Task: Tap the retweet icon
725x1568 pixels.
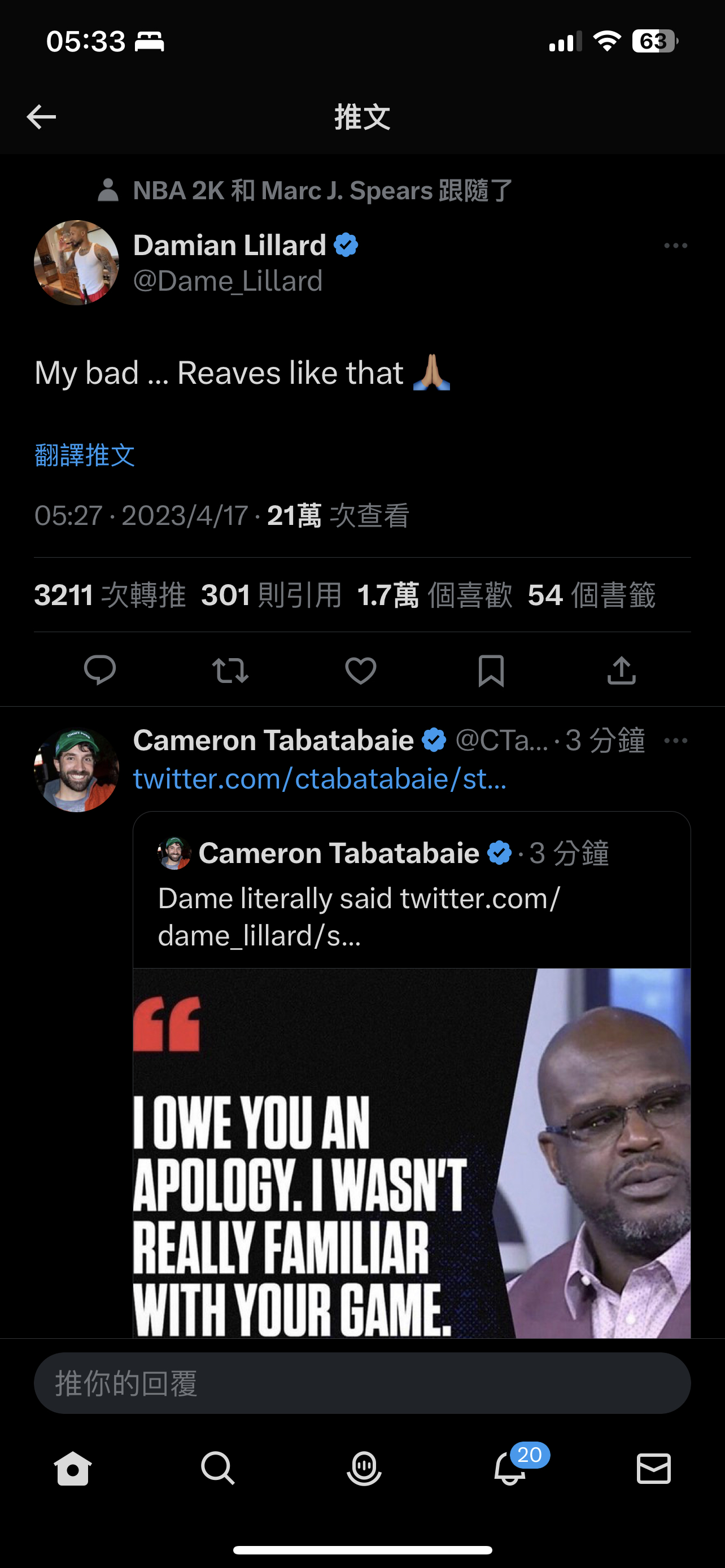Action: (230, 670)
